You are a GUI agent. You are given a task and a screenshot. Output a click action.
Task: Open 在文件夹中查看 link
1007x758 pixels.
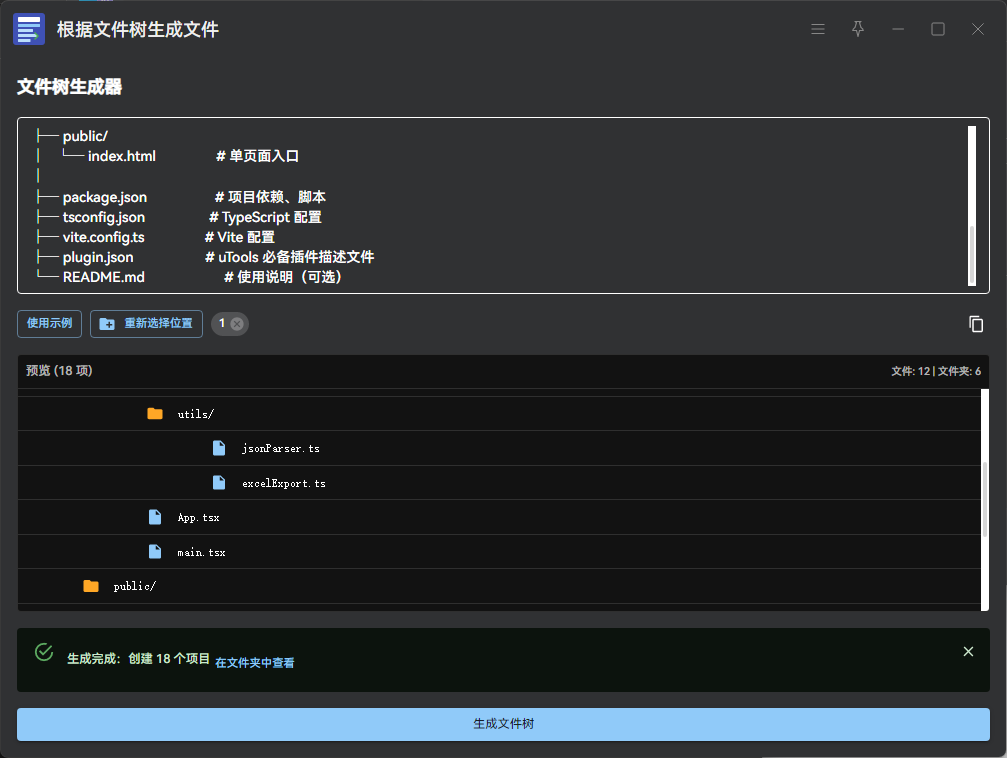point(255,662)
